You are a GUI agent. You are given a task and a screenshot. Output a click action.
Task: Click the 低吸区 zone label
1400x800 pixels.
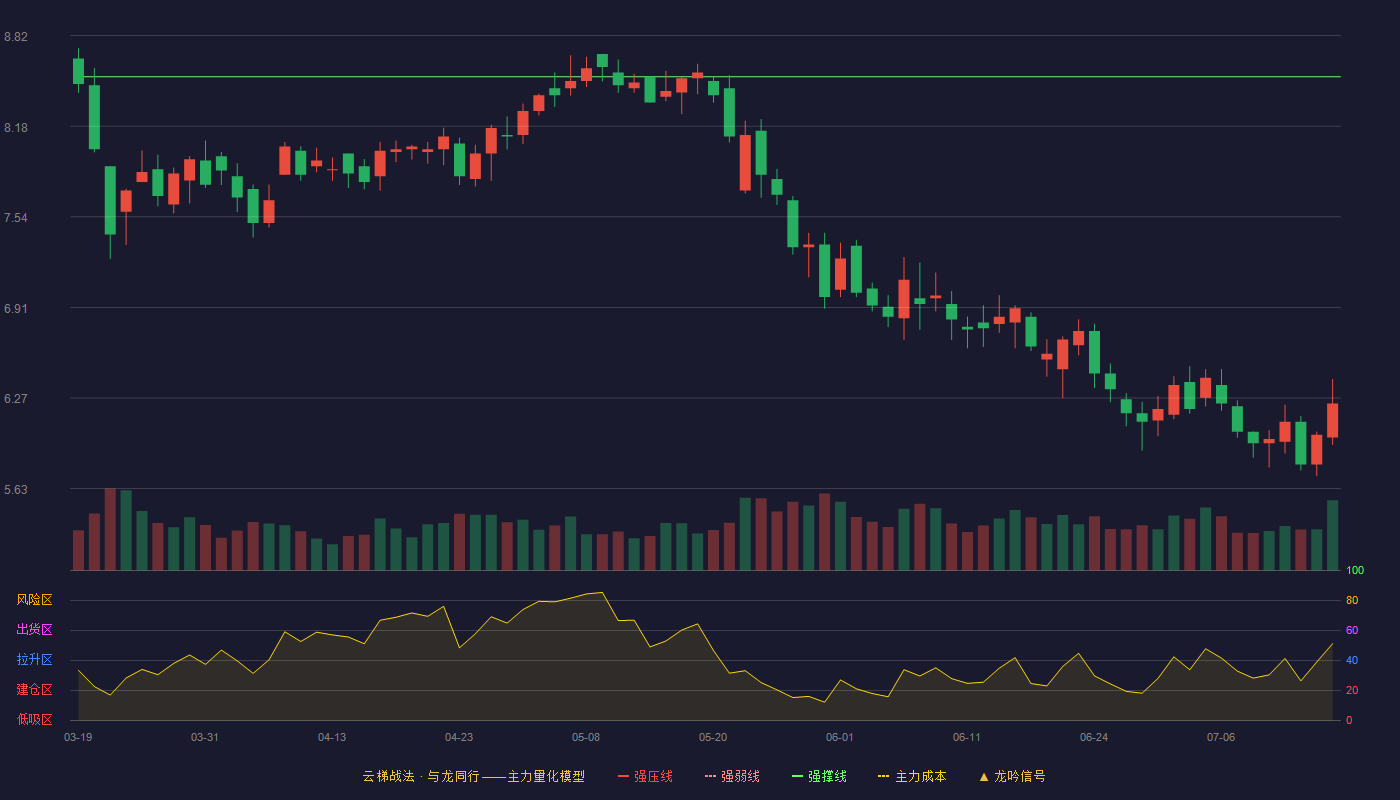34,719
